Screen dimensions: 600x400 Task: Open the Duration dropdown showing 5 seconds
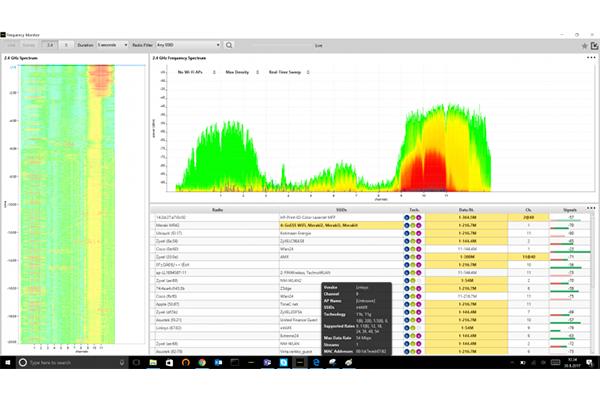click(112, 45)
